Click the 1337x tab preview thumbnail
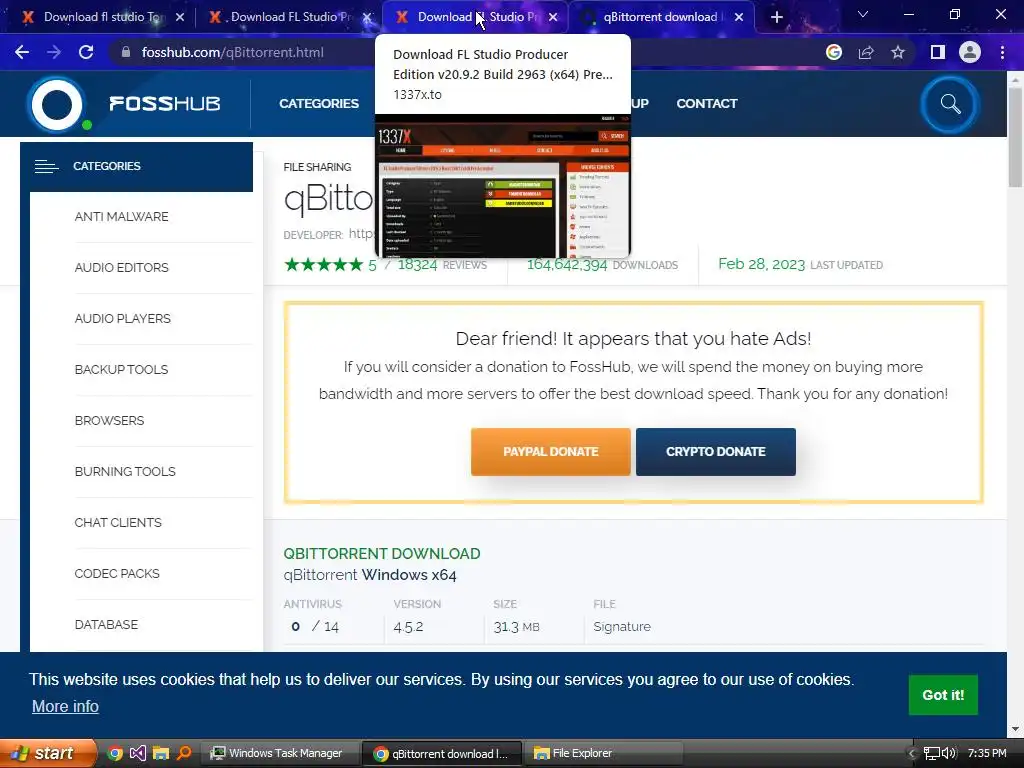 [503, 187]
